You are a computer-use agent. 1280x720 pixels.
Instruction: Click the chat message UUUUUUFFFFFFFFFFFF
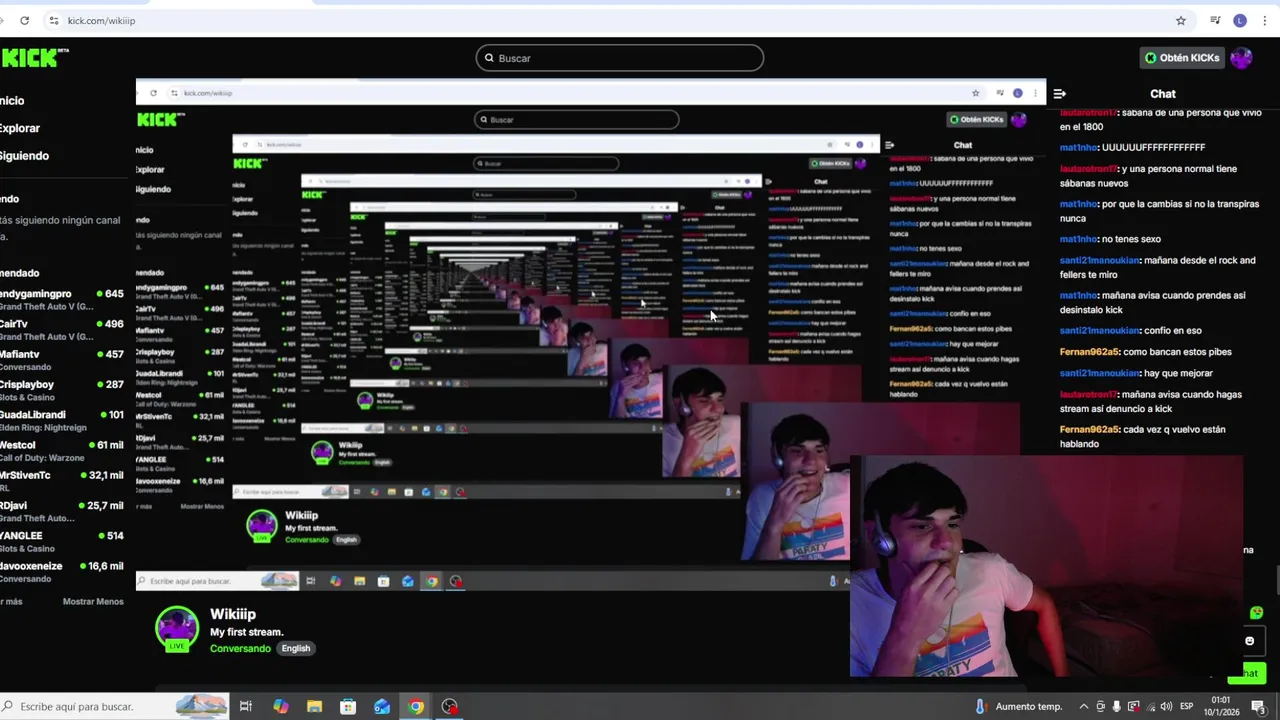pos(1132,148)
